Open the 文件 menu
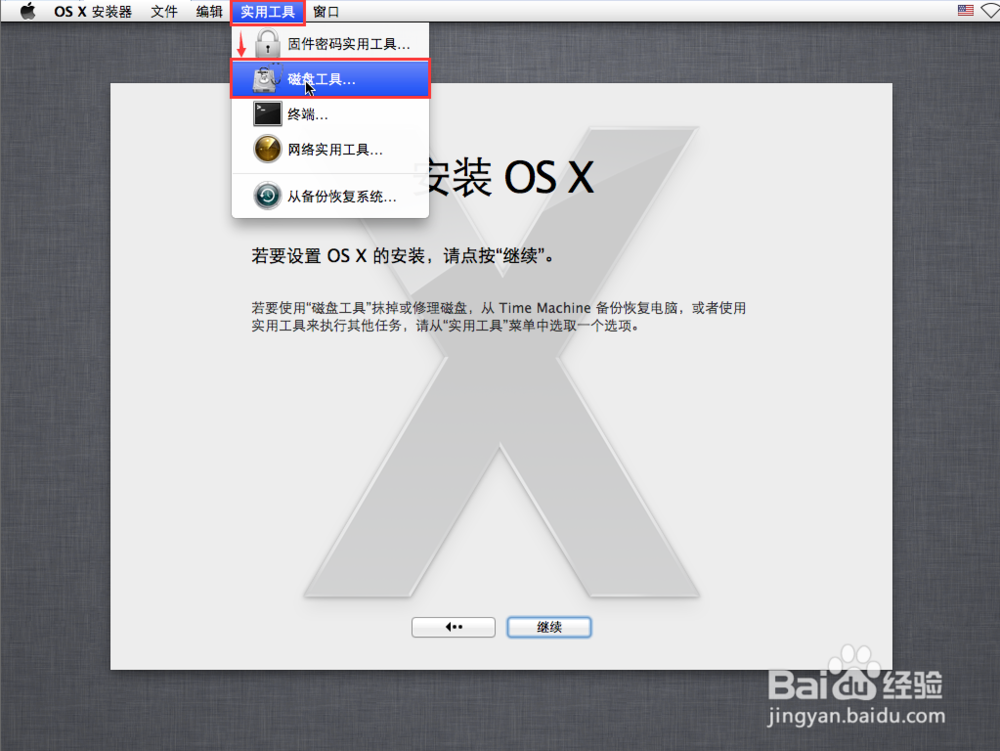Image resolution: width=1000 pixels, height=751 pixels. [x=164, y=11]
